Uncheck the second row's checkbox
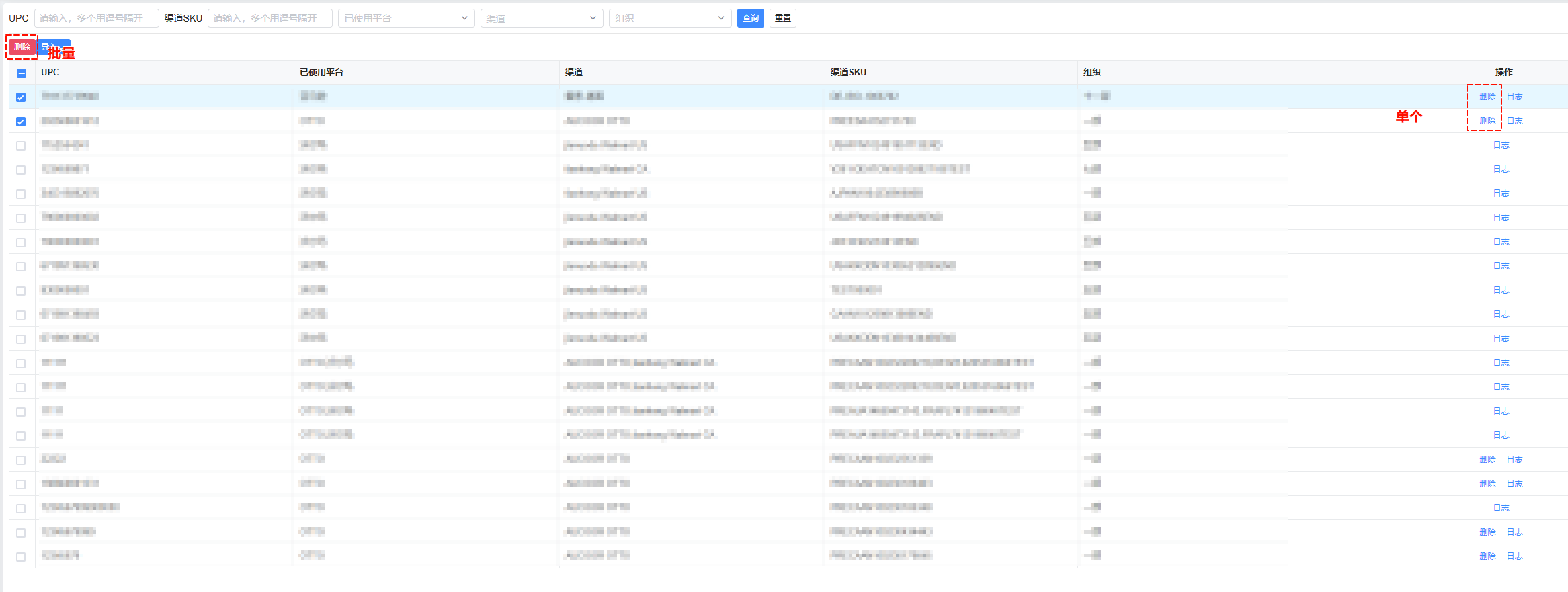This screenshot has width=1568, height=592. click(22, 122)
